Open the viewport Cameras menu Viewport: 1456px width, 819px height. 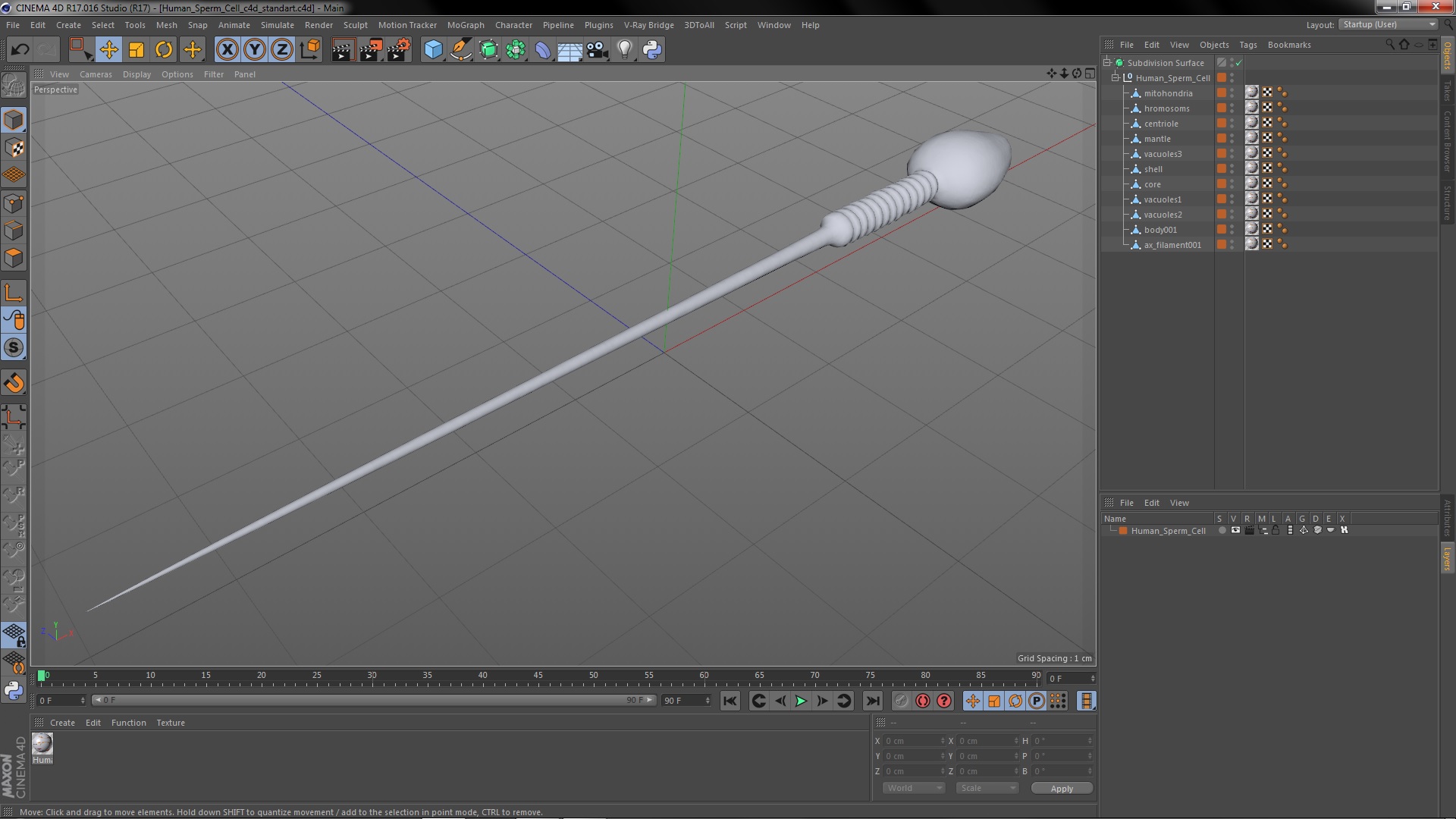click(x=96, y=74)
